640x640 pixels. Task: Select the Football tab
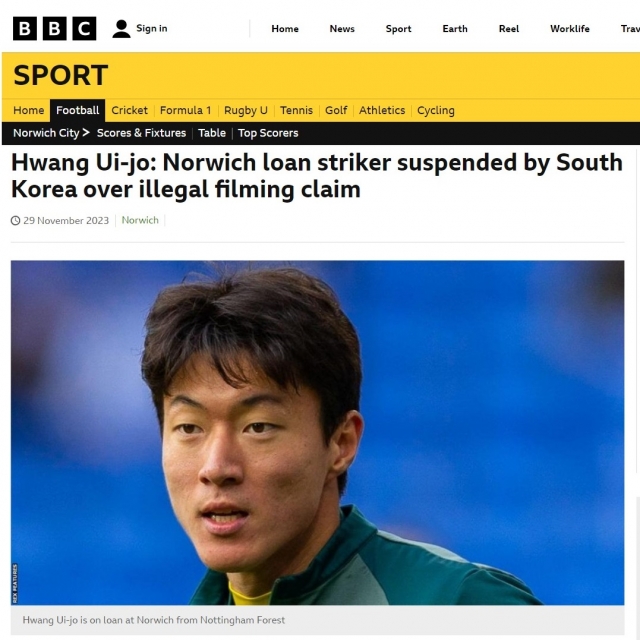(78, 110)
